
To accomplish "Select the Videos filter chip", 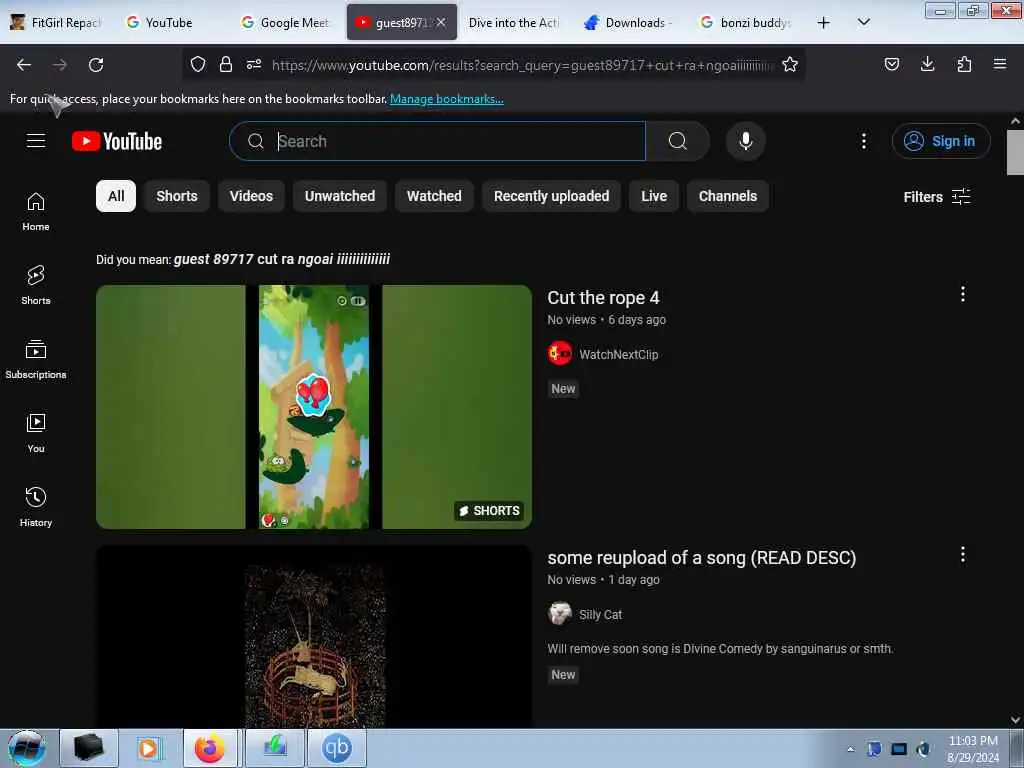I will (251, 196).
